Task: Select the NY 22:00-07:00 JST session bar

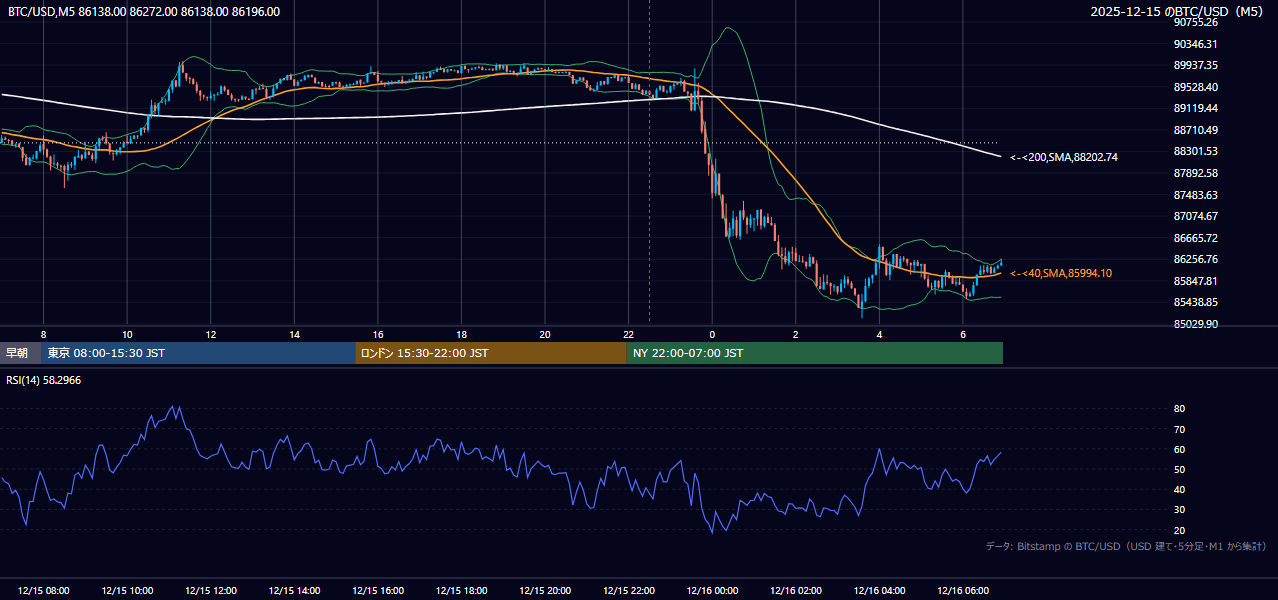Action: click(x=815, y=353)
